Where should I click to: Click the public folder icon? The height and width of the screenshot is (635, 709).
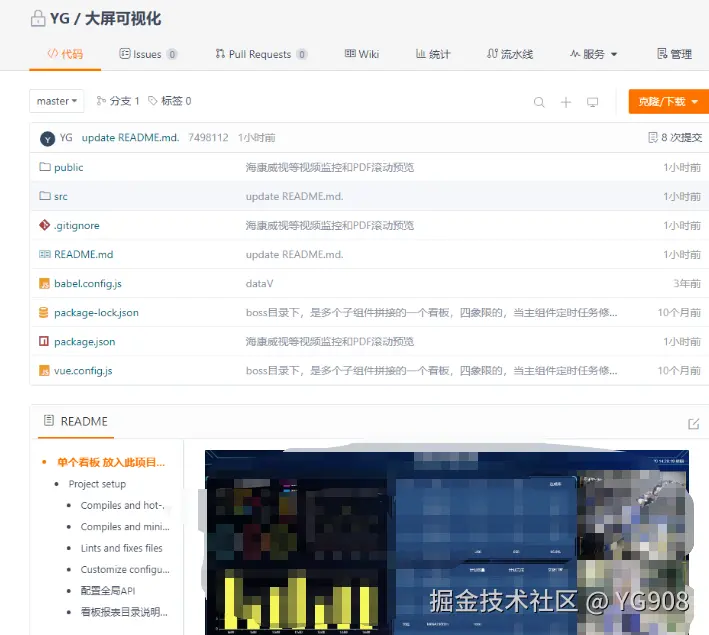pyautogui.click(x=44, y=167)
